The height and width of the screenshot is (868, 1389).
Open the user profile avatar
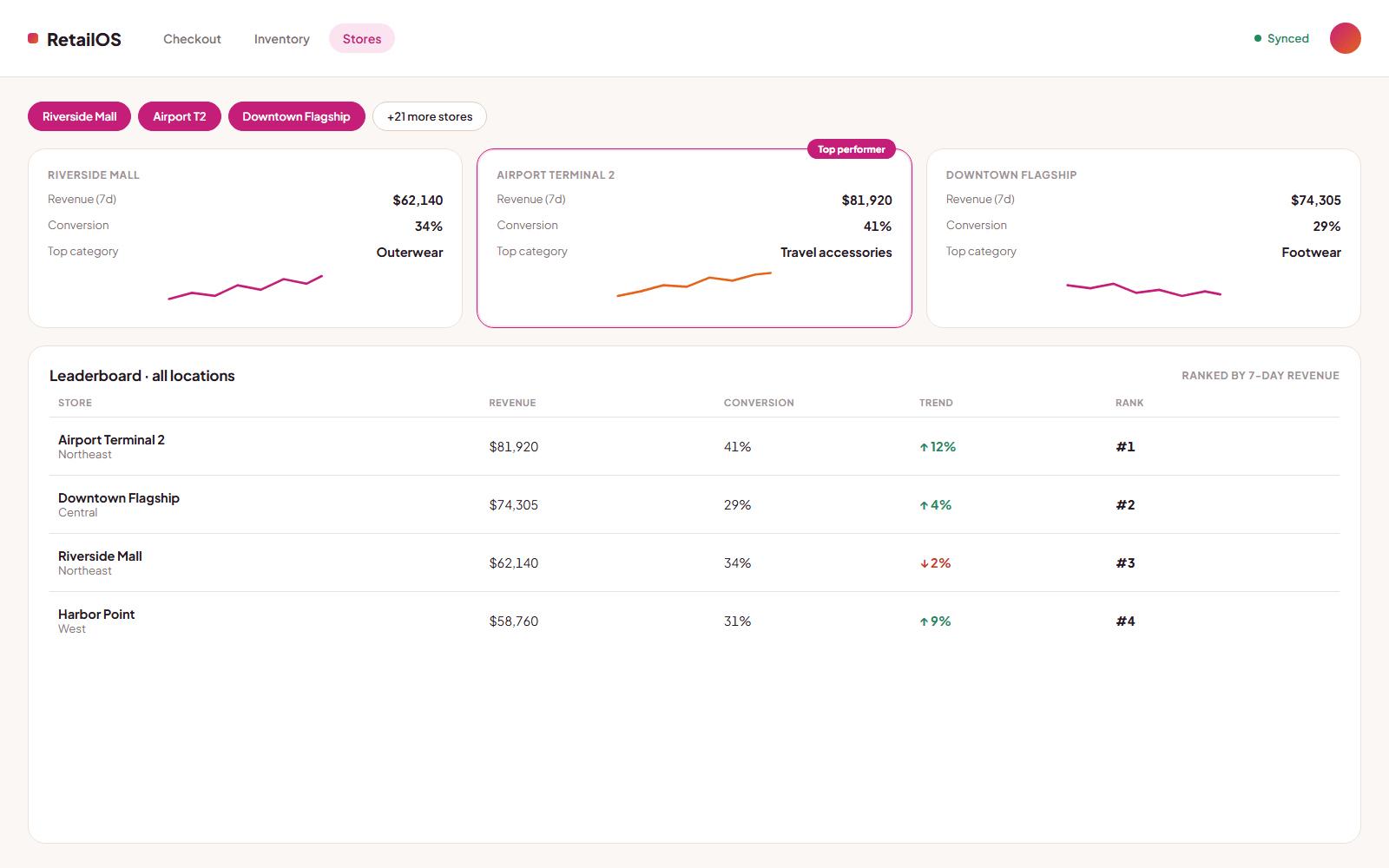click(1345, 38)
